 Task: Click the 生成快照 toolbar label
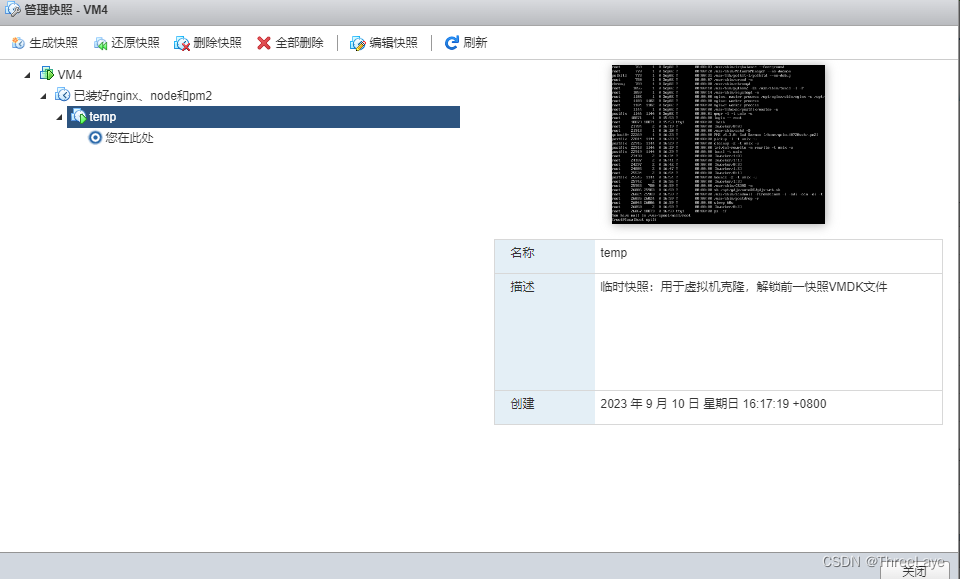(53, 43)
